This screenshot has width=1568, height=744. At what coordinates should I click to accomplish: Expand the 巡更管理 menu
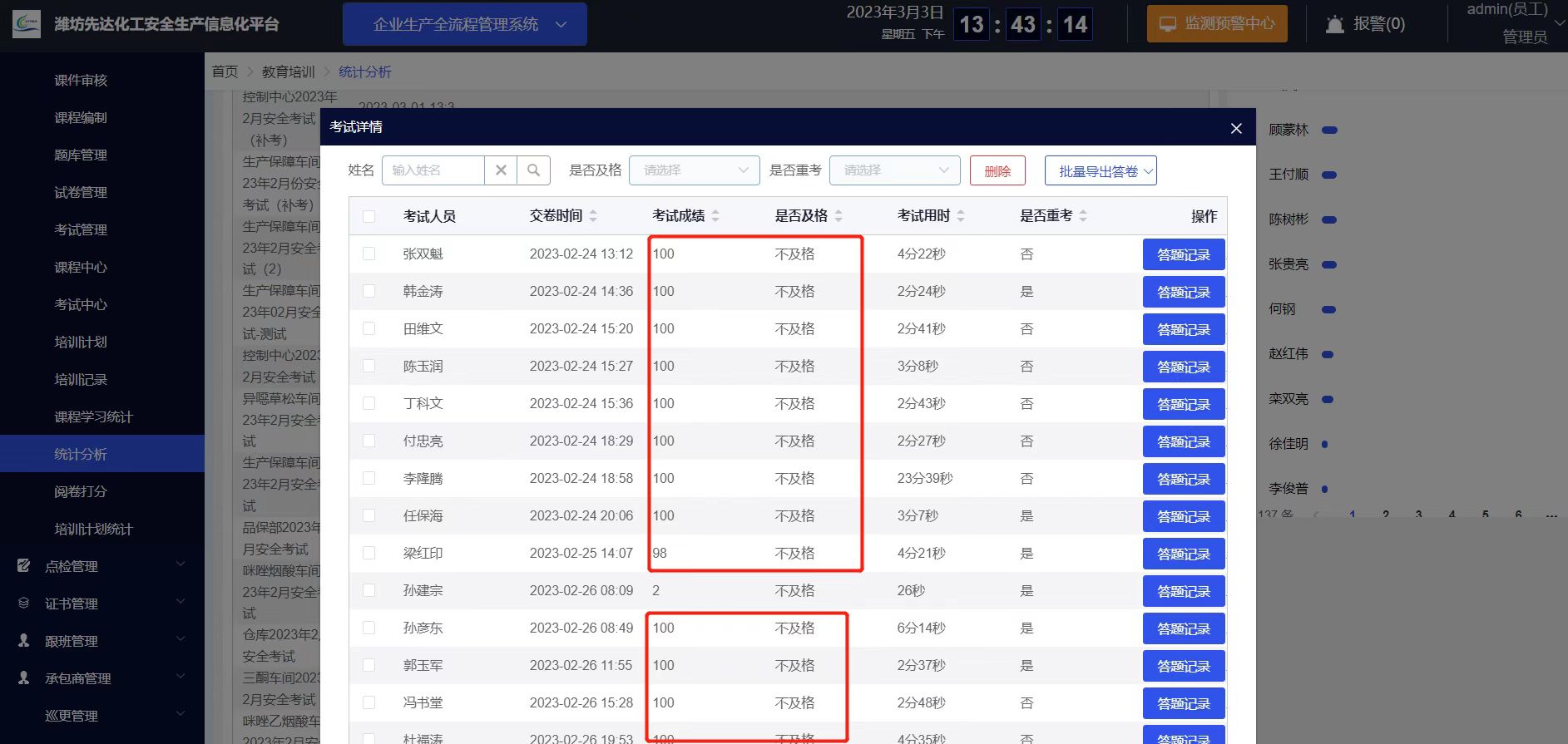click(x=181, y=715)
